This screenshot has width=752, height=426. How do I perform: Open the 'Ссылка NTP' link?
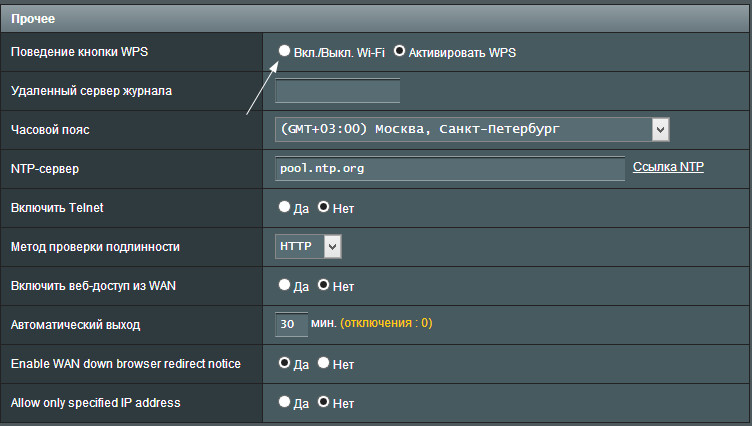668,167
